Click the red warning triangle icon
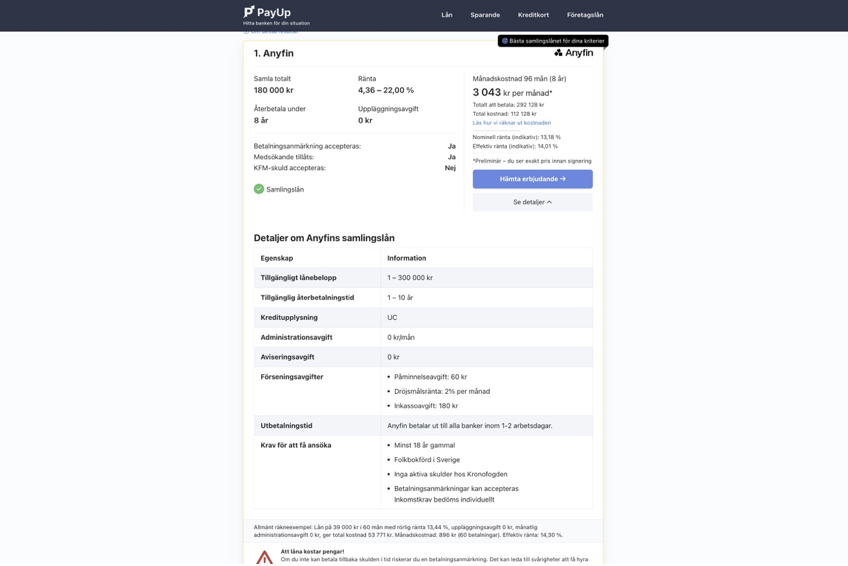 click(x=264, y=557)
